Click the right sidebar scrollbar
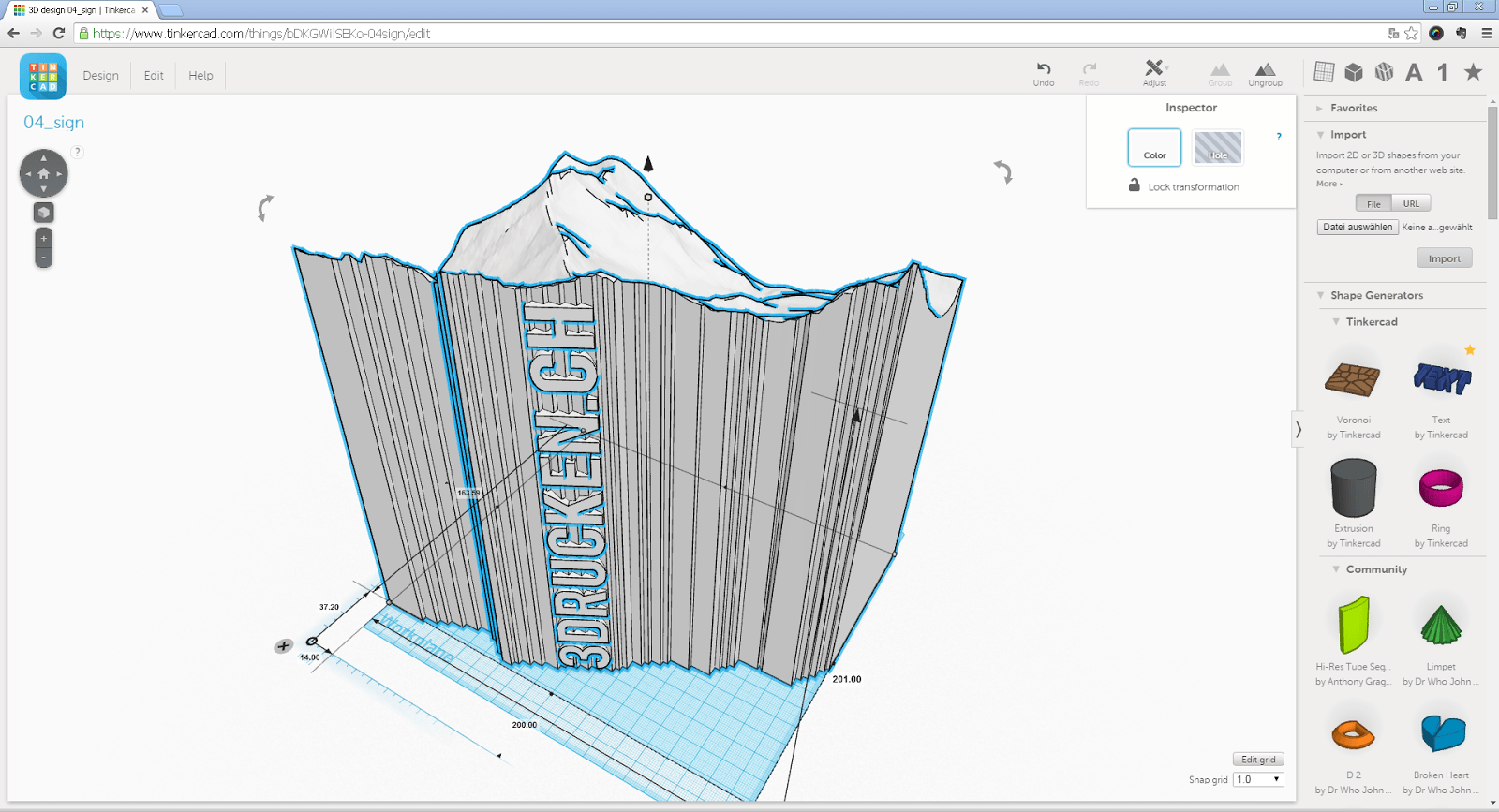 tap(1492, 162)
